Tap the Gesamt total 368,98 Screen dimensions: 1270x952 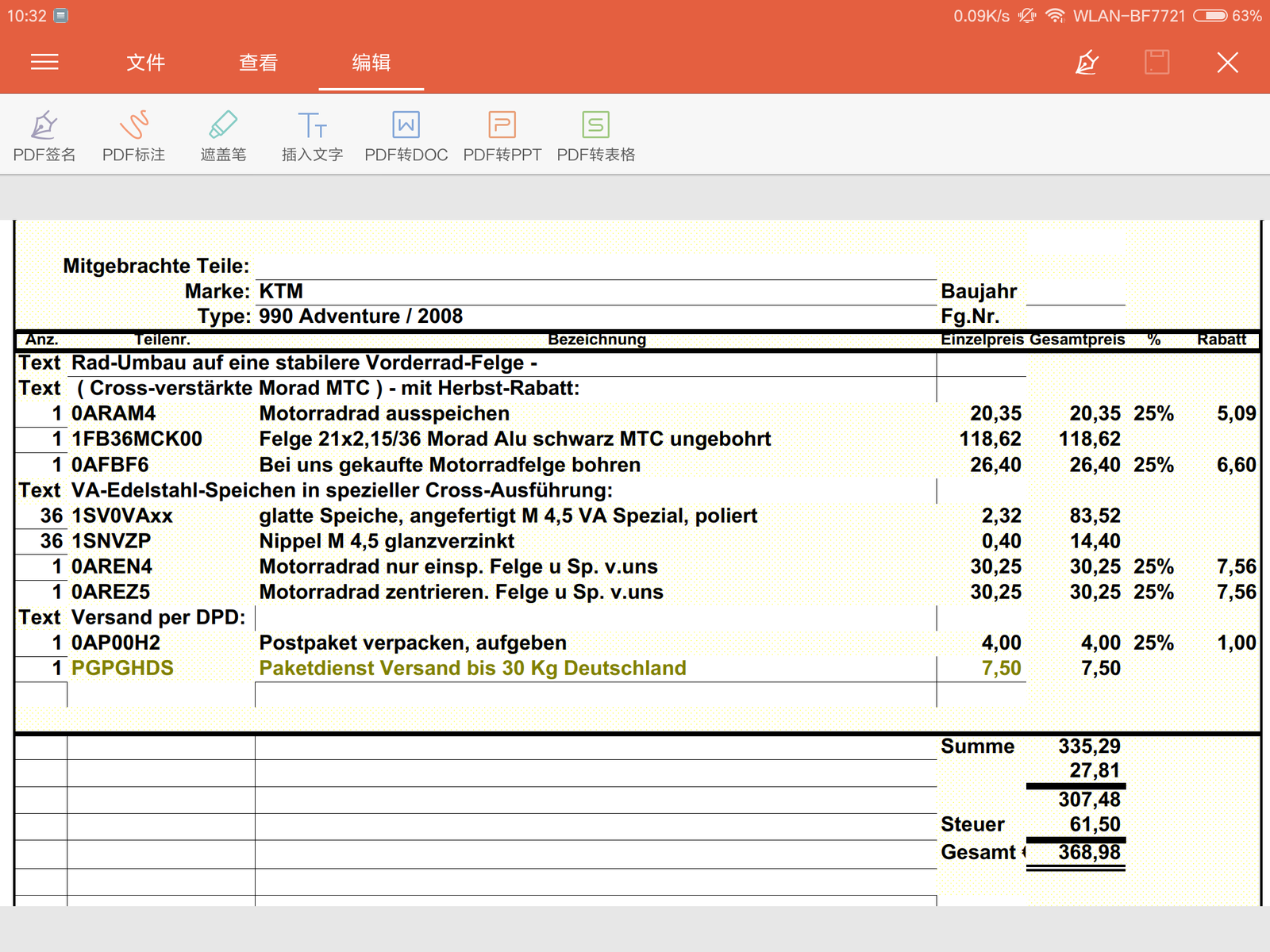pos(1089,852)
